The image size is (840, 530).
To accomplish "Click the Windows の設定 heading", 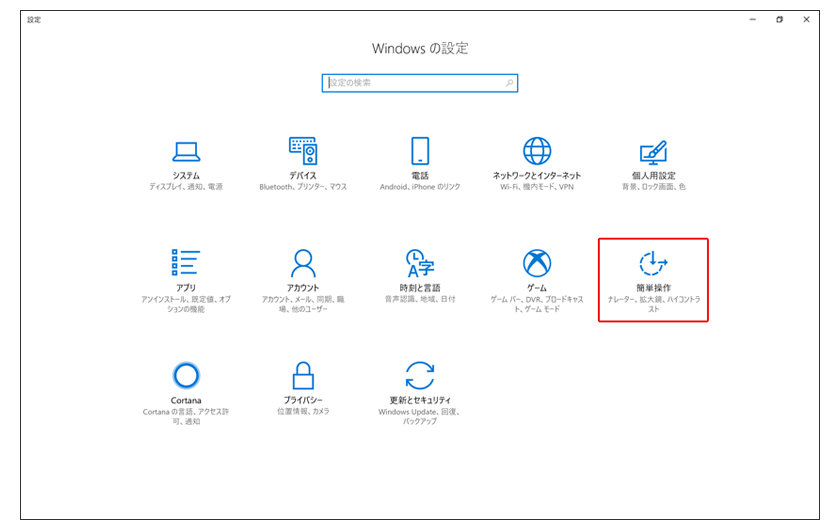I will [x=420, y=48].
